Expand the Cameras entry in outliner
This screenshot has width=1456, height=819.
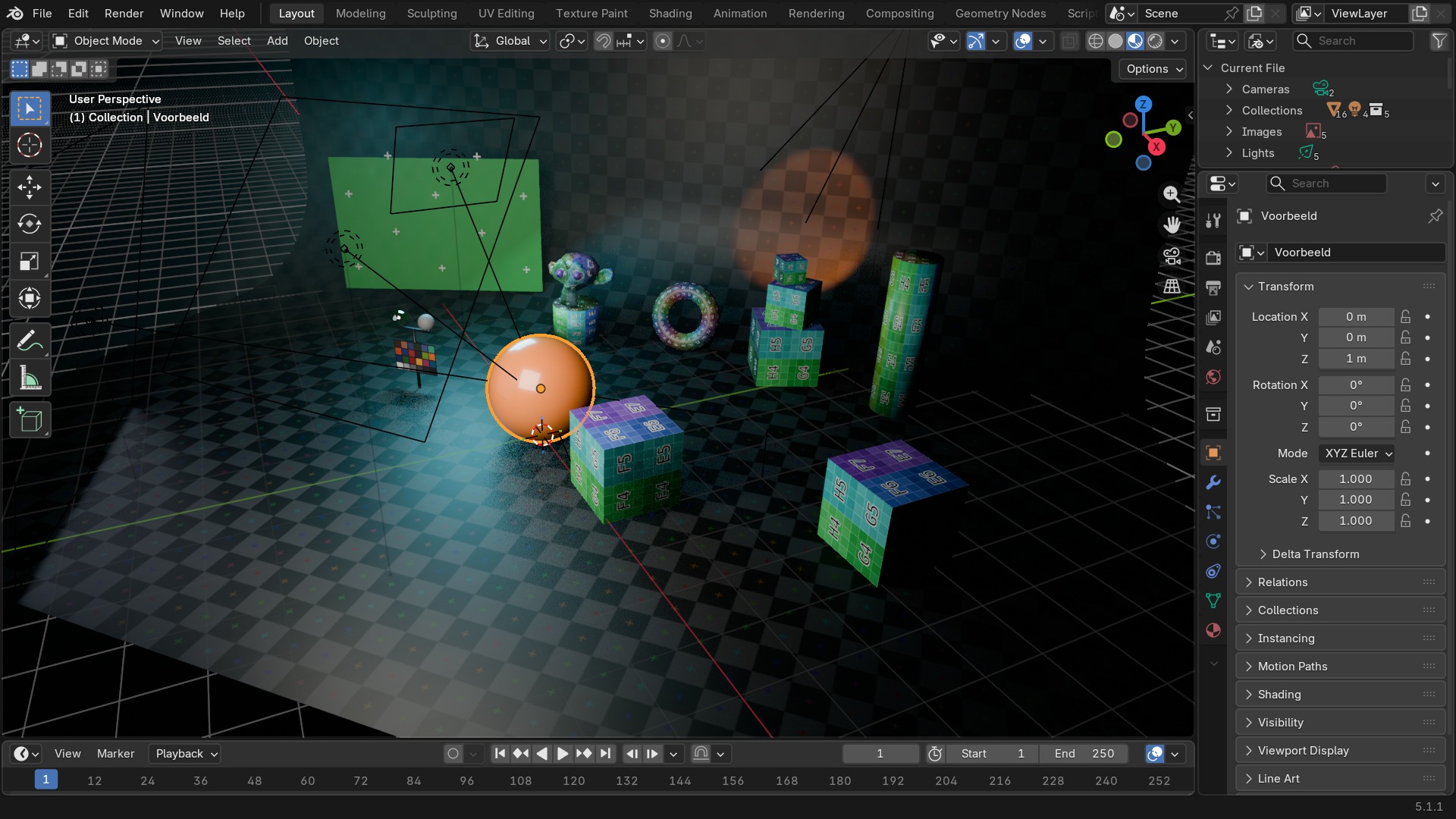[1228, 89]
